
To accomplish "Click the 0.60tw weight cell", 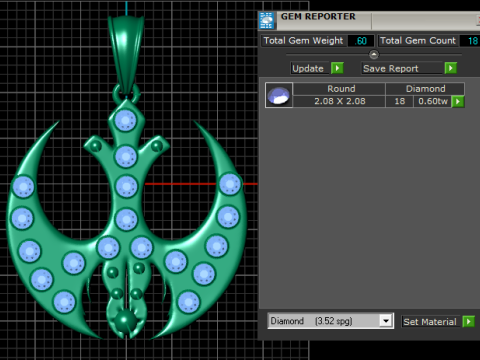I will (x=433, y=101).
